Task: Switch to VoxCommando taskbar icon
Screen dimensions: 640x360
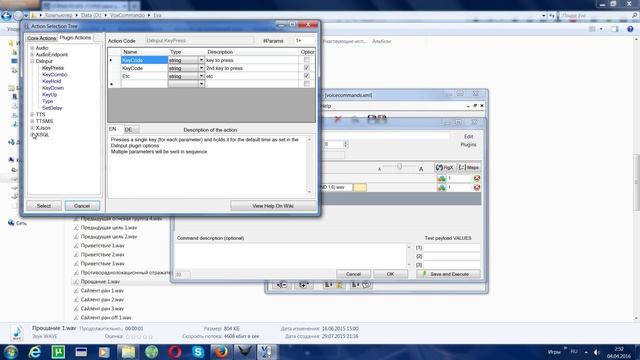Action: click(267, 352)
